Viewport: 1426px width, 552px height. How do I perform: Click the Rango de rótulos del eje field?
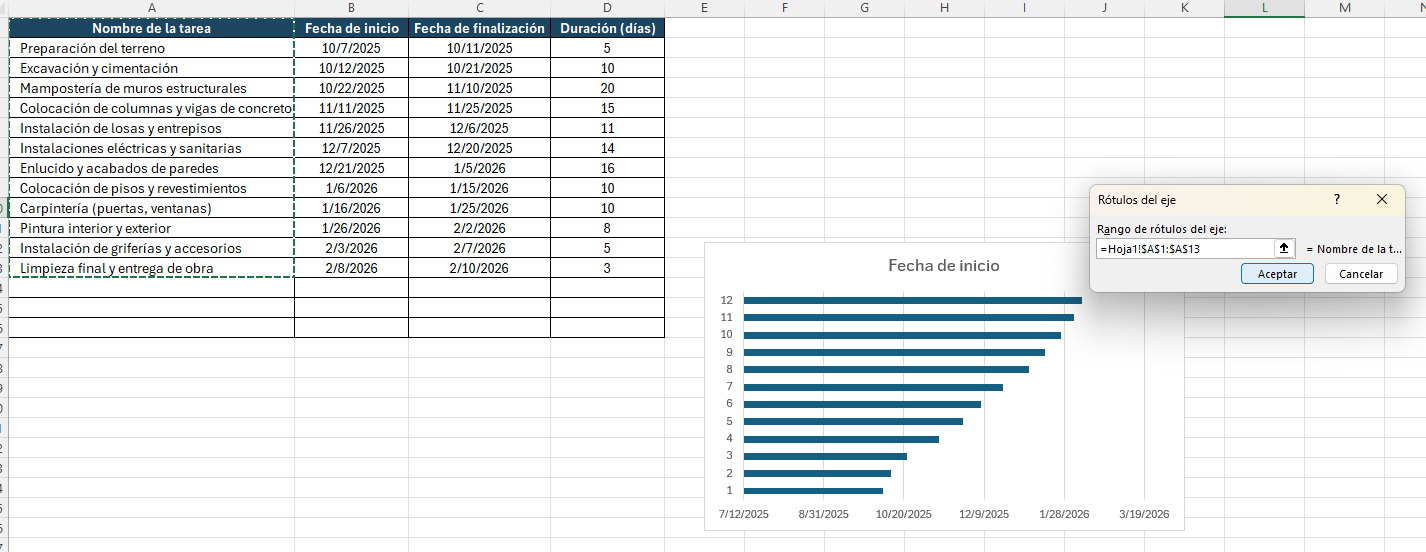tap(1183, 248)
